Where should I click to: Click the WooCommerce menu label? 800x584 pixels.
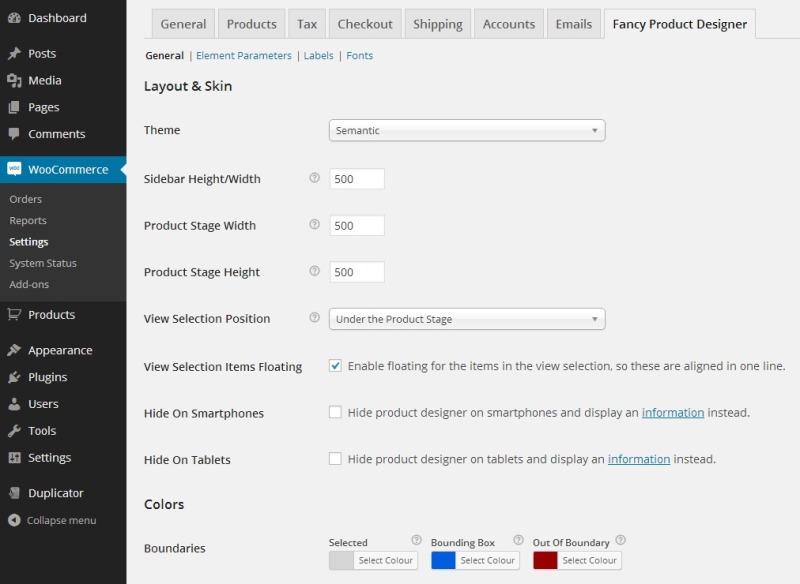[x=68, y=169]
